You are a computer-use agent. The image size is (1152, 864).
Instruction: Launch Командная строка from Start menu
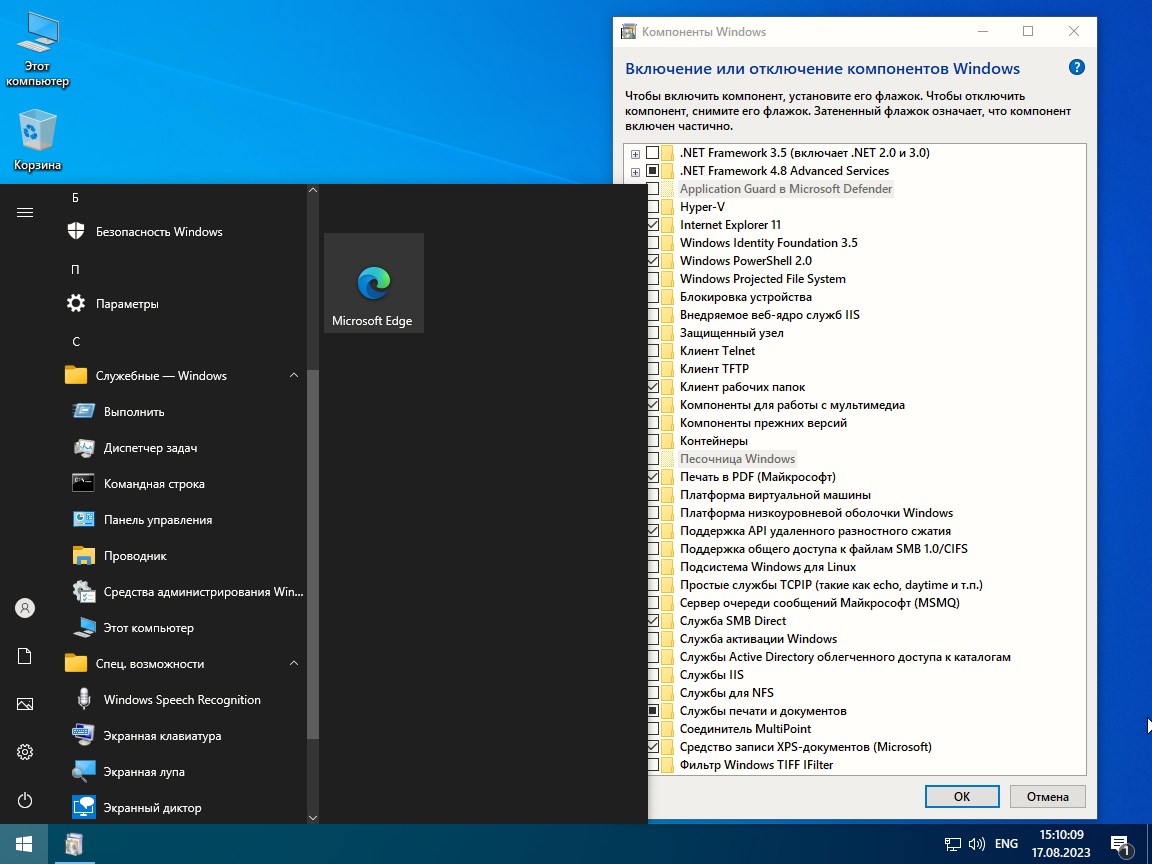click(154, 484)
